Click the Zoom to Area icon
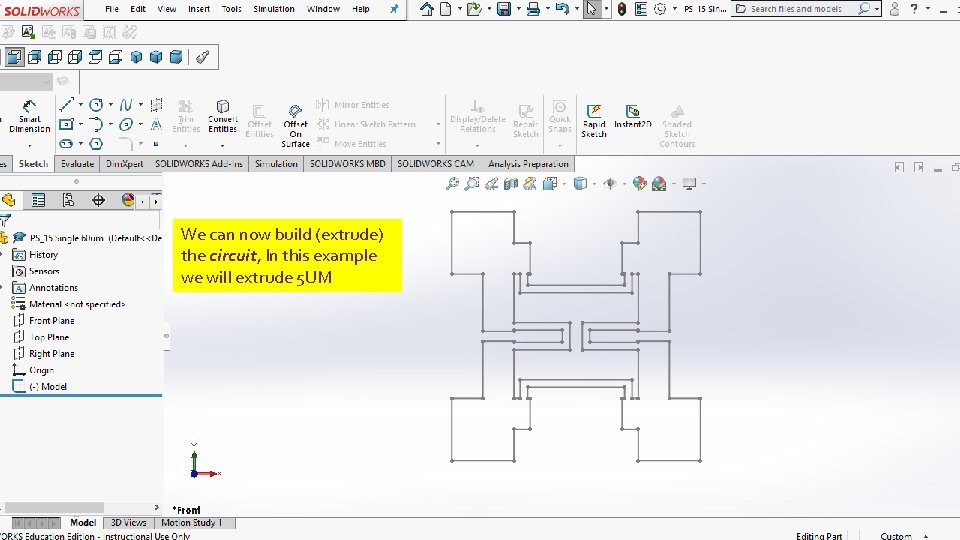Viewport: 960px width, 540px height. pos(472,184)
